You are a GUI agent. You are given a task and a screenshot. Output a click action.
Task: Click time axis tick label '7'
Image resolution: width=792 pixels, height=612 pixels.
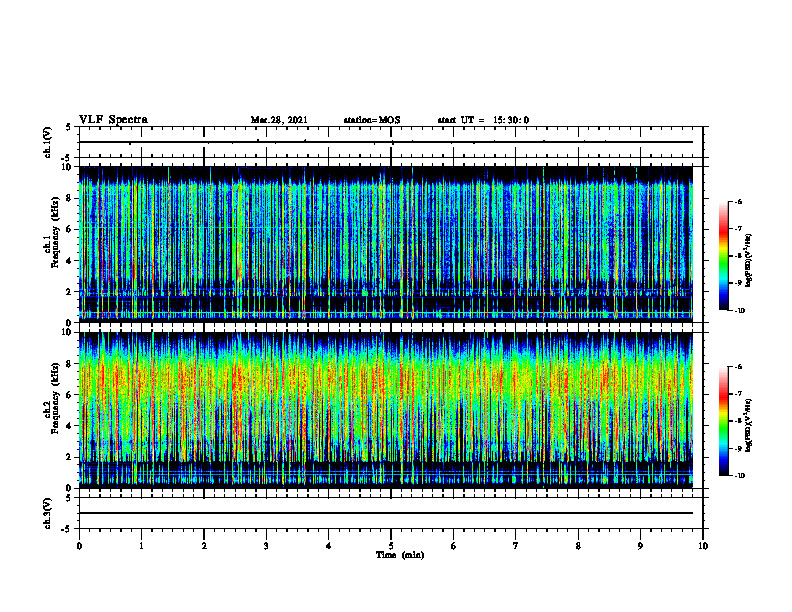tap(516, 546)
